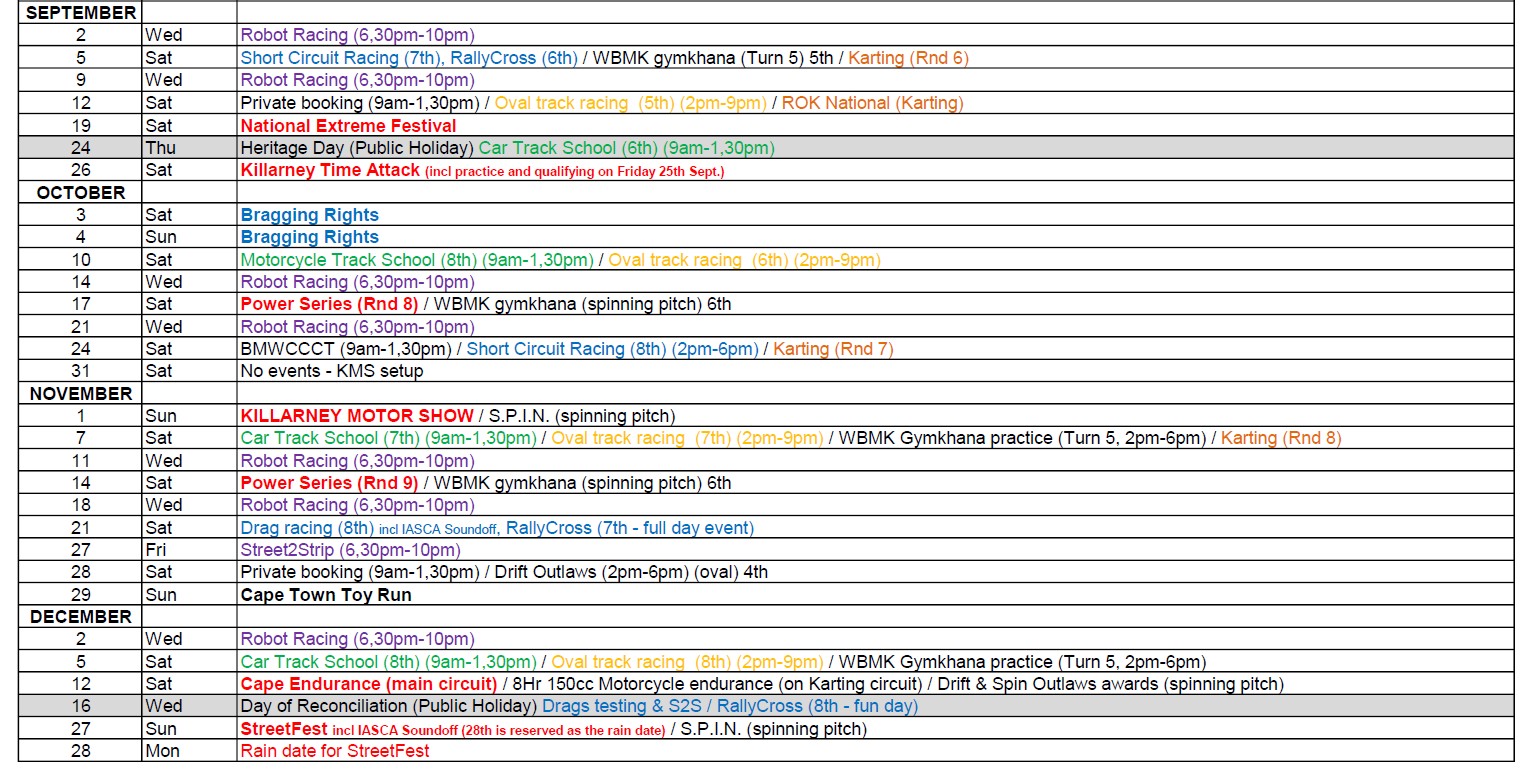Select the SEPTEMBER month header cell
Screen dimensions: 1532x782
pos(80,13)
